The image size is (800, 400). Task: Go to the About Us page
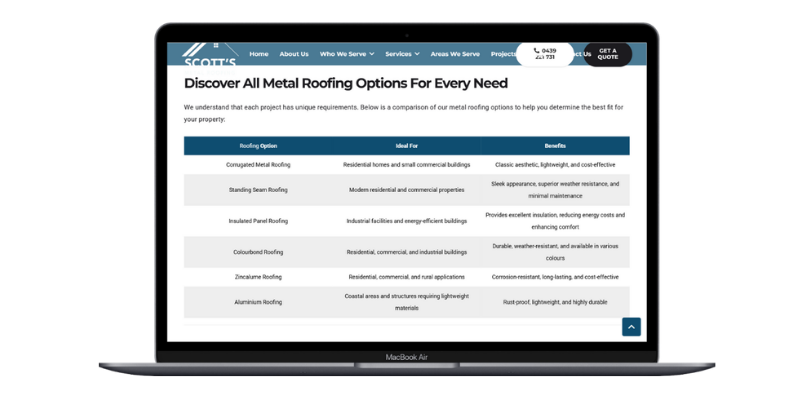294,54
